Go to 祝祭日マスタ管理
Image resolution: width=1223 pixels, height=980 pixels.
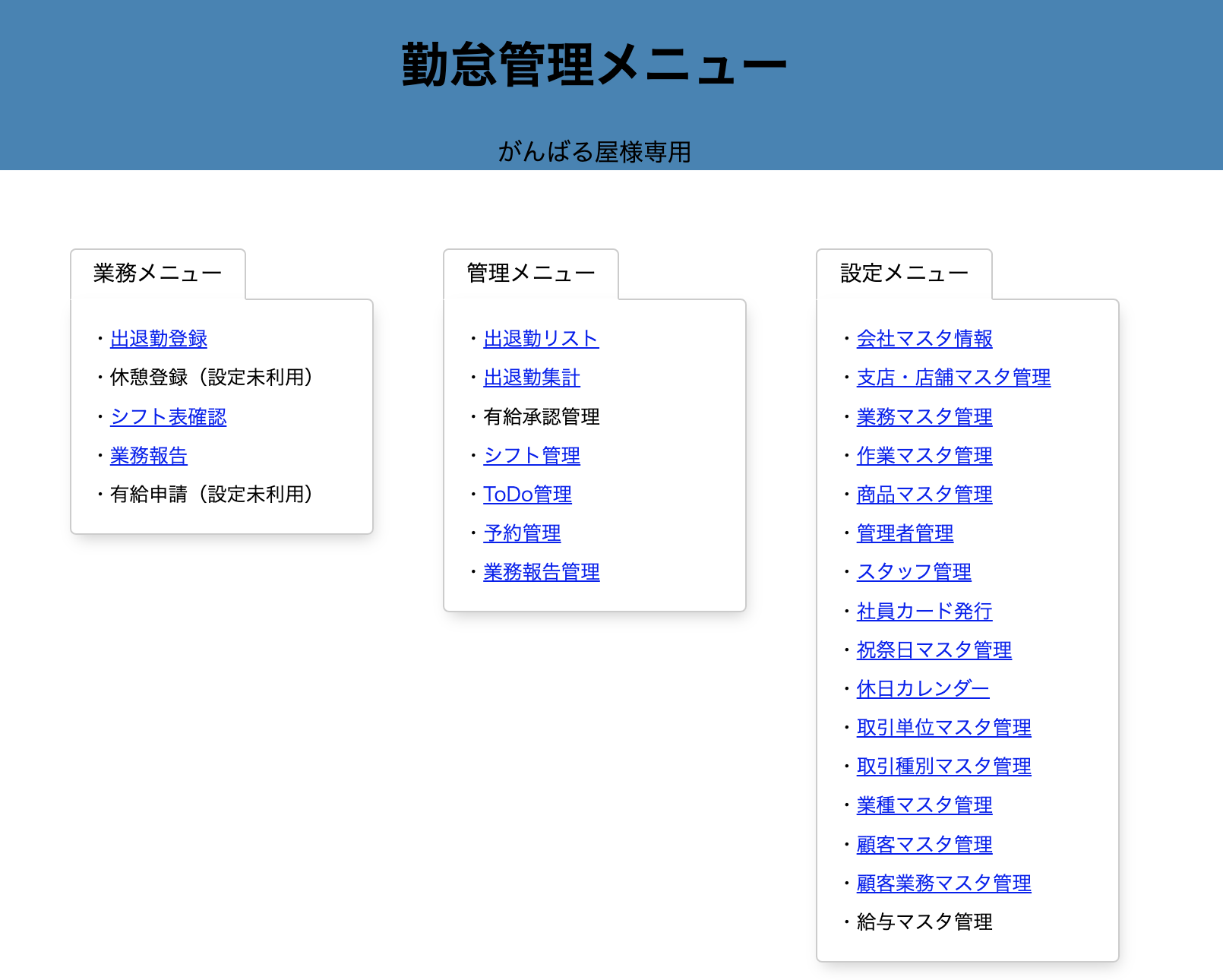[934, 650]
